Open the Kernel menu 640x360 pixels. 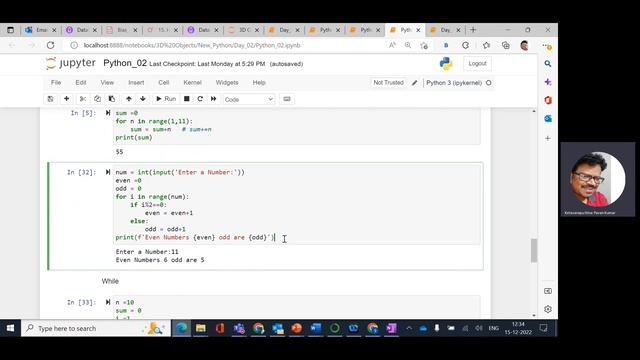pos(192,82)
